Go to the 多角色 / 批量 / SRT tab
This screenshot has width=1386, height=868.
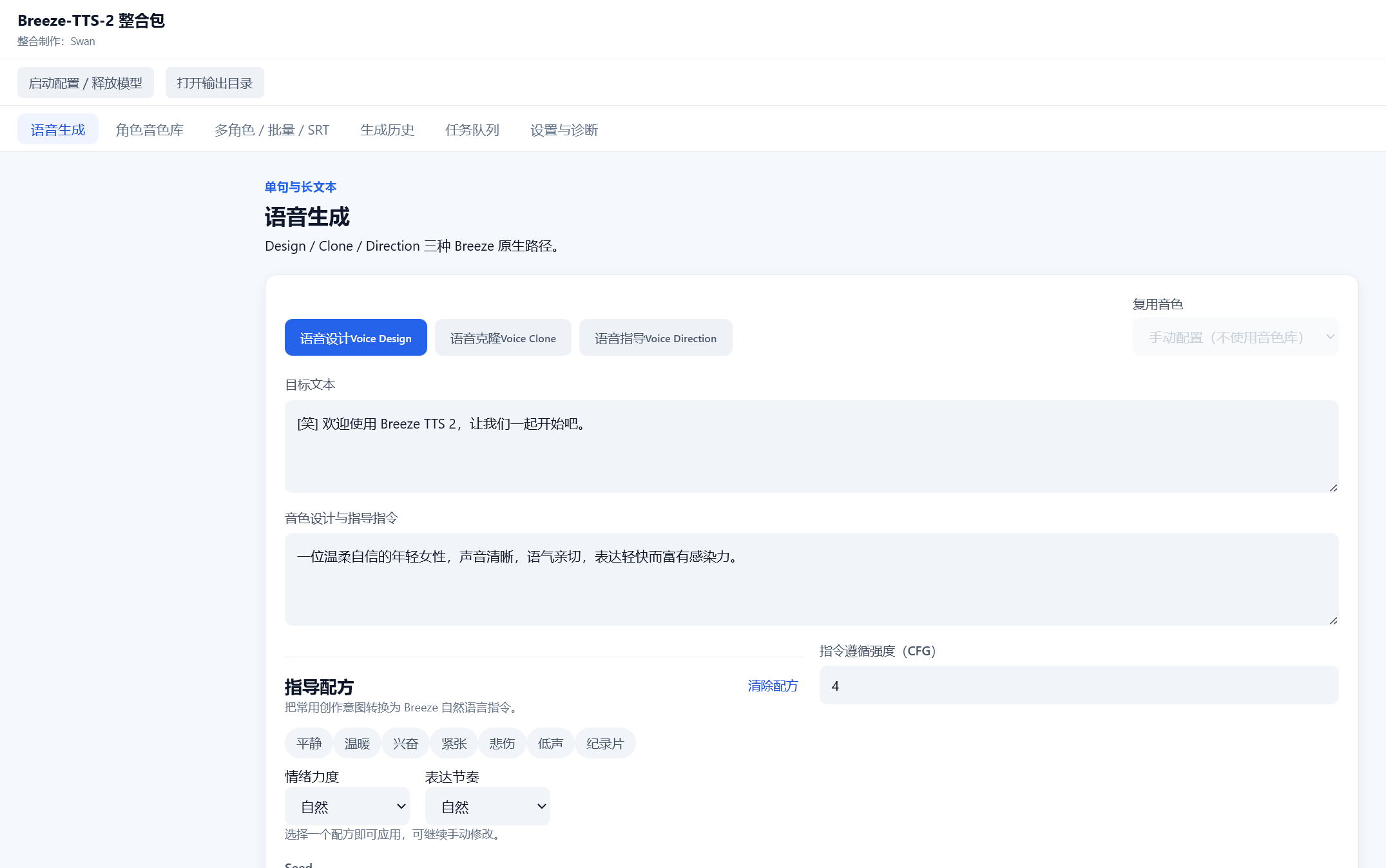click(272, 130)
